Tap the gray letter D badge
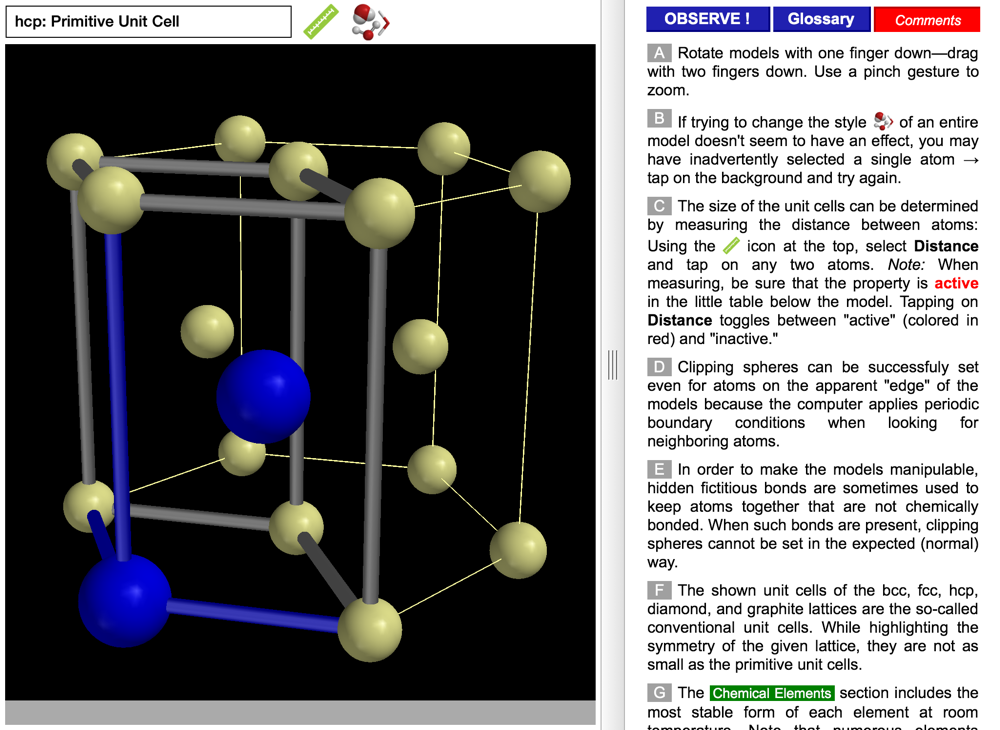Viewport: 1000px width, 730px height. 658,367
